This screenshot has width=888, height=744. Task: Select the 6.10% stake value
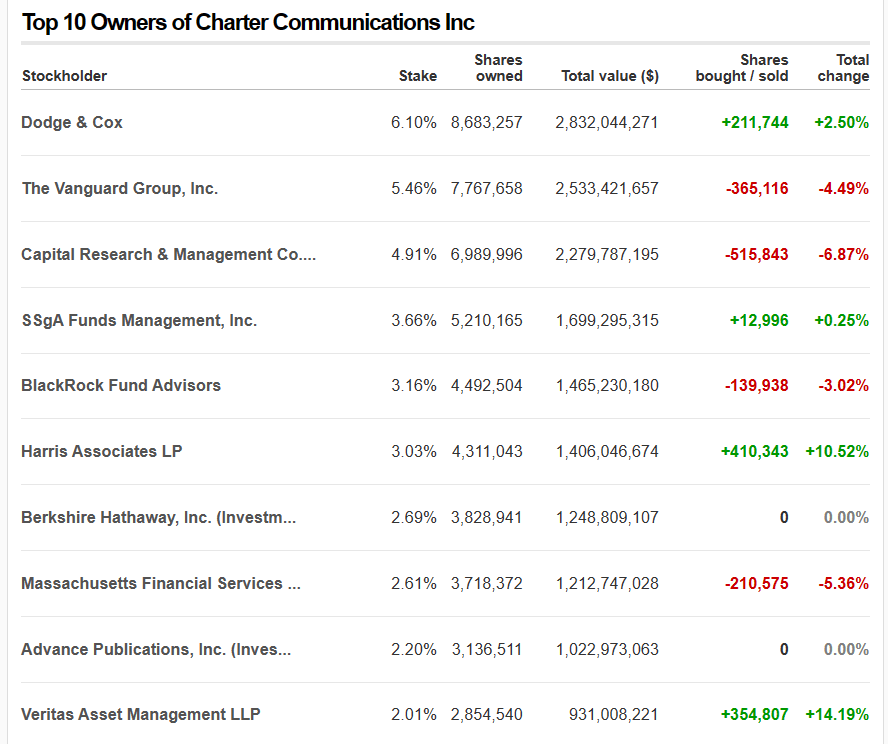[x=414, y=122]
